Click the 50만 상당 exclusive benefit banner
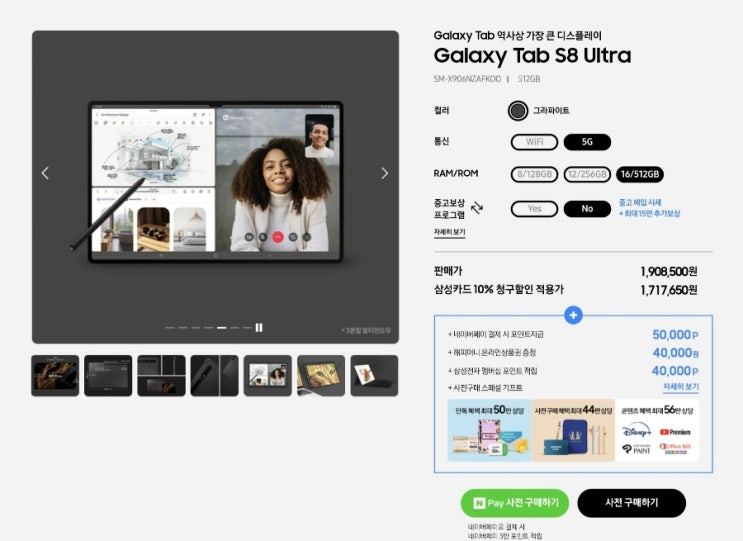The image size is (743, 541). [489, 431]
